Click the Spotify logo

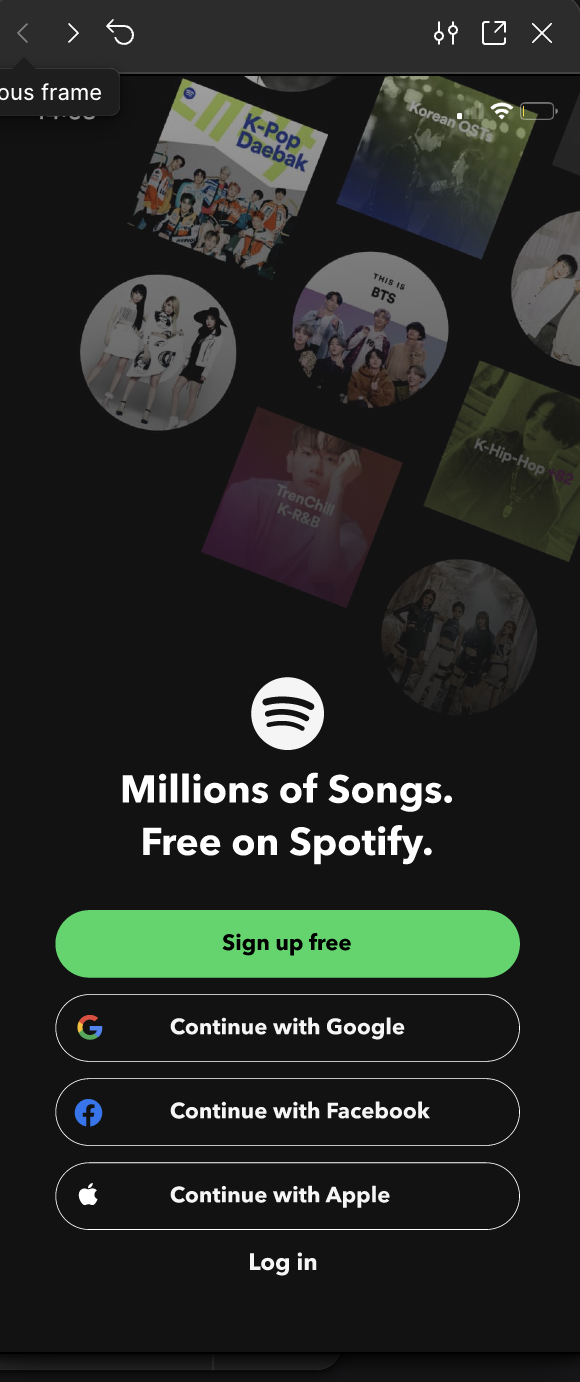pos(288,714)
